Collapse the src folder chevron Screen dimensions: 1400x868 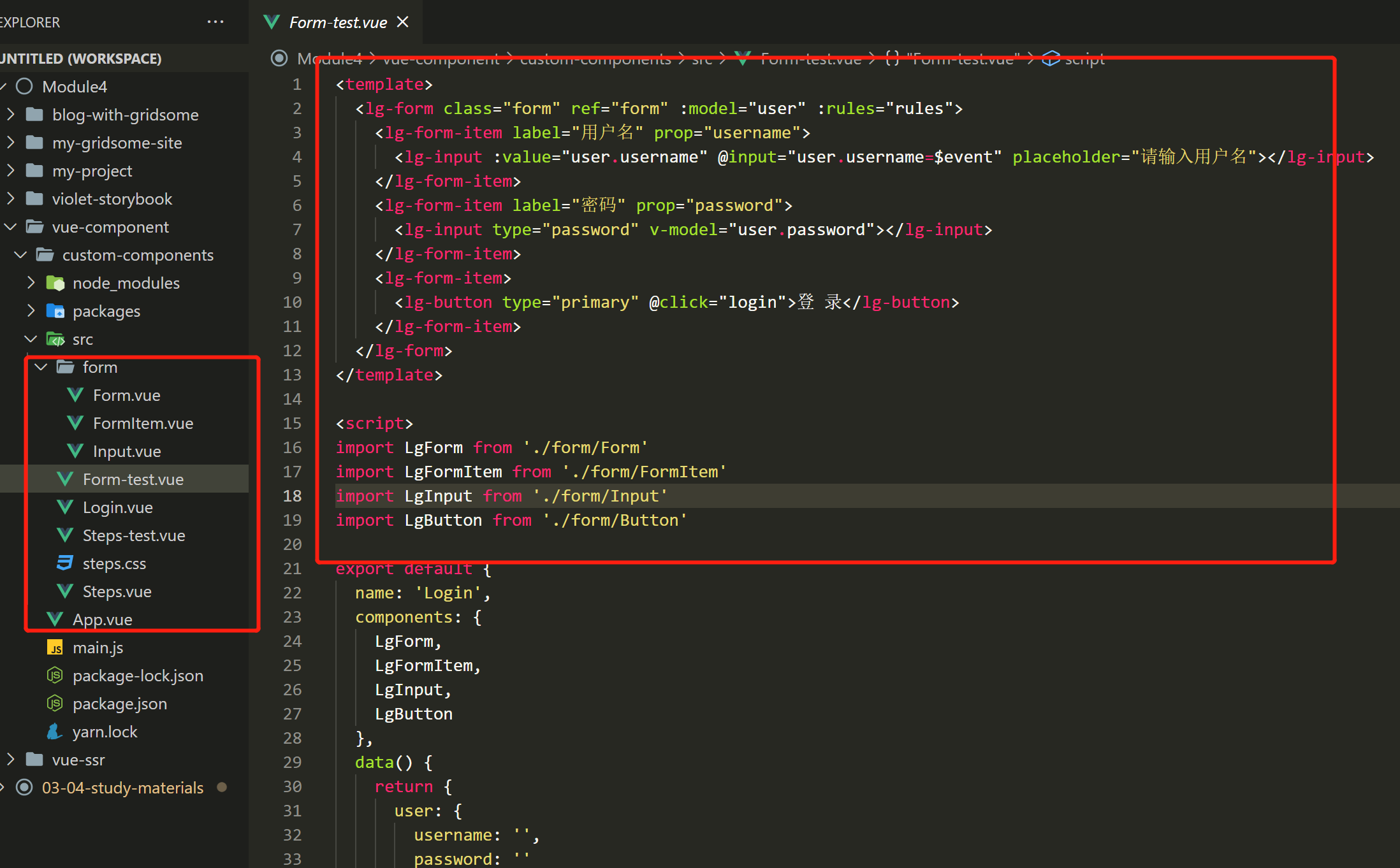click(31, 339)
